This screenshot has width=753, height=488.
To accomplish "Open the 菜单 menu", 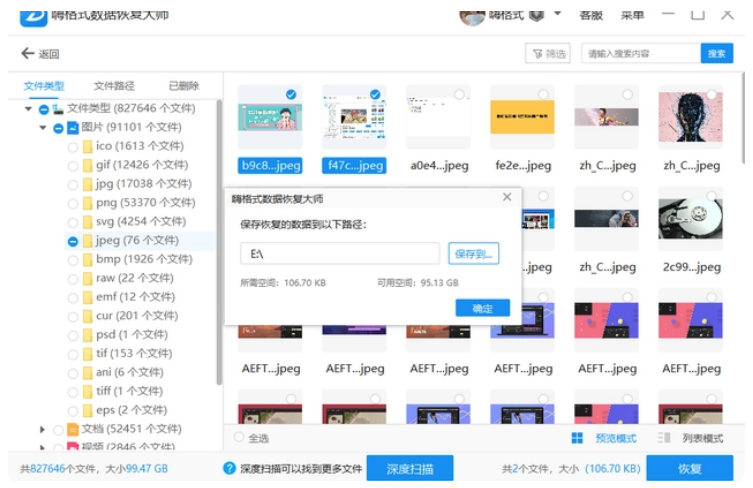I will [632, 15].
